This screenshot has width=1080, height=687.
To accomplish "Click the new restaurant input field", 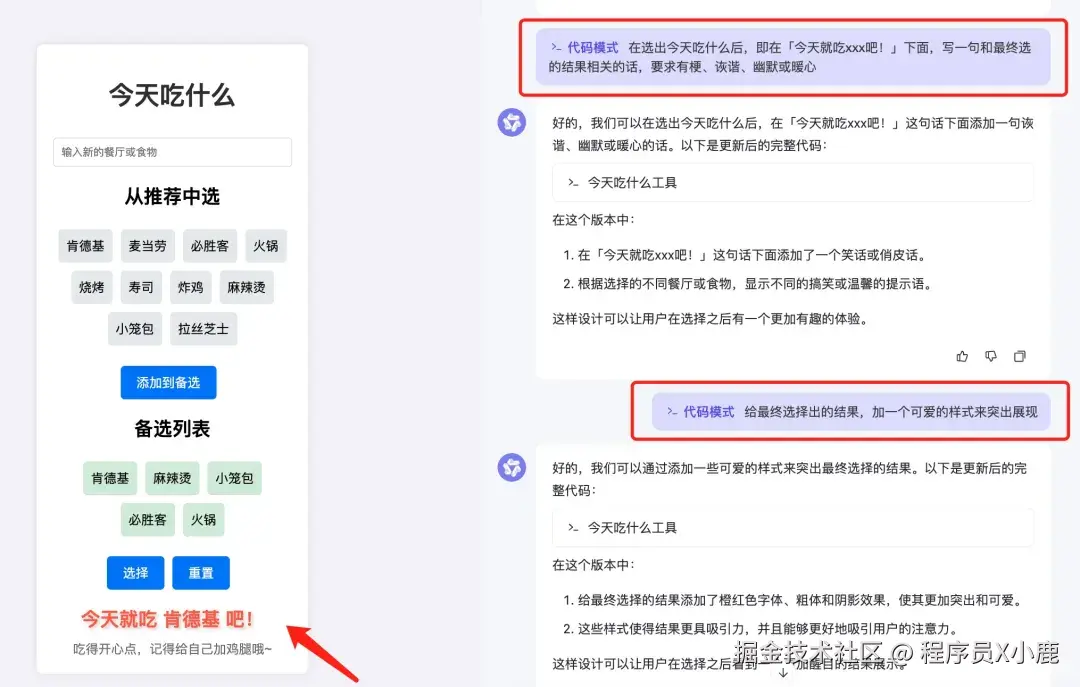I will pyautogui.click(x=171, y=152).
